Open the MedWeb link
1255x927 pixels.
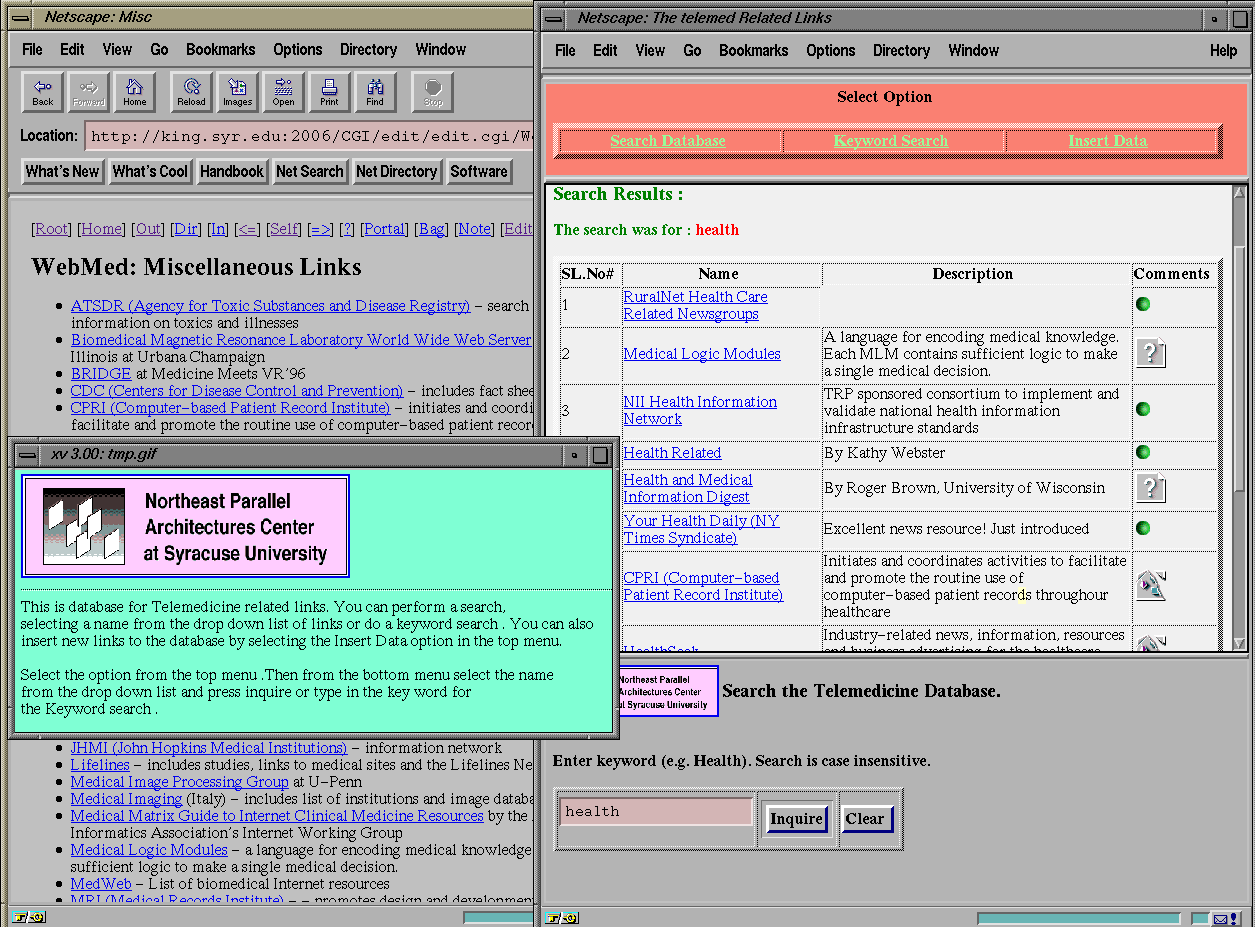coord(101,884)
